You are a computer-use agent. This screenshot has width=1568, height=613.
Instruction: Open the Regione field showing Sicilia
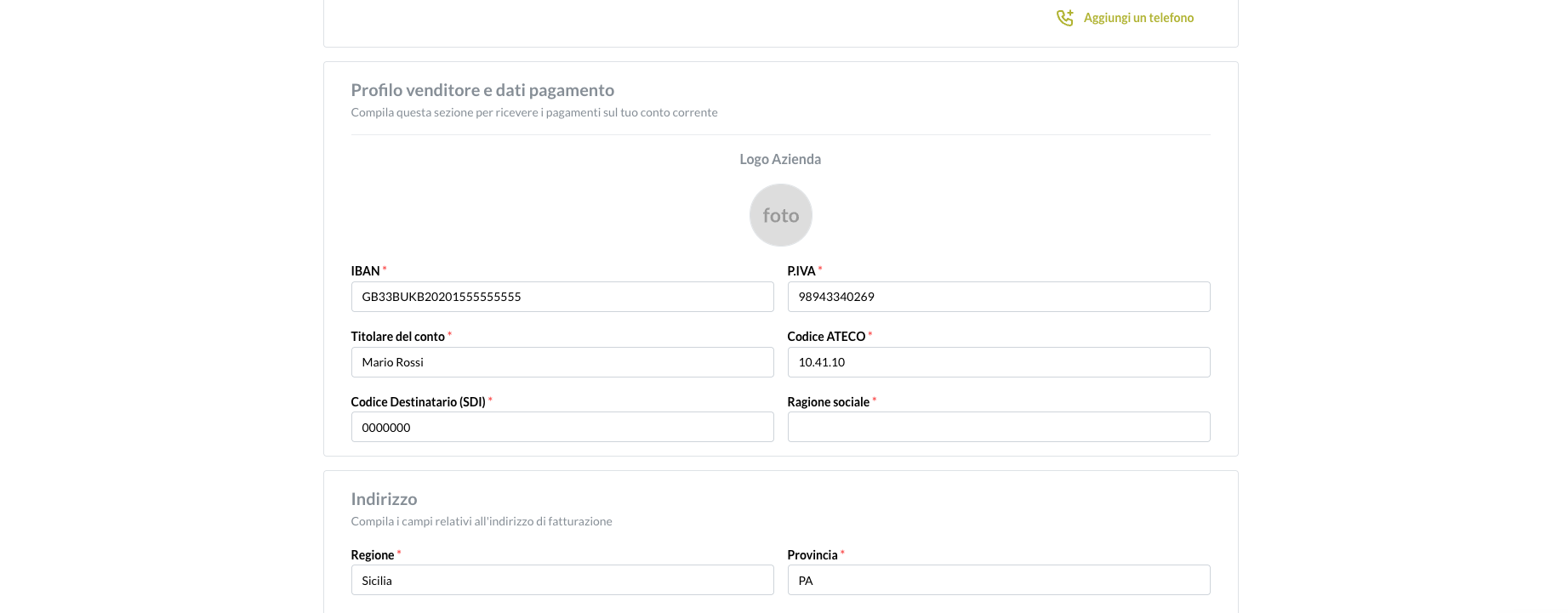[562, 580]
